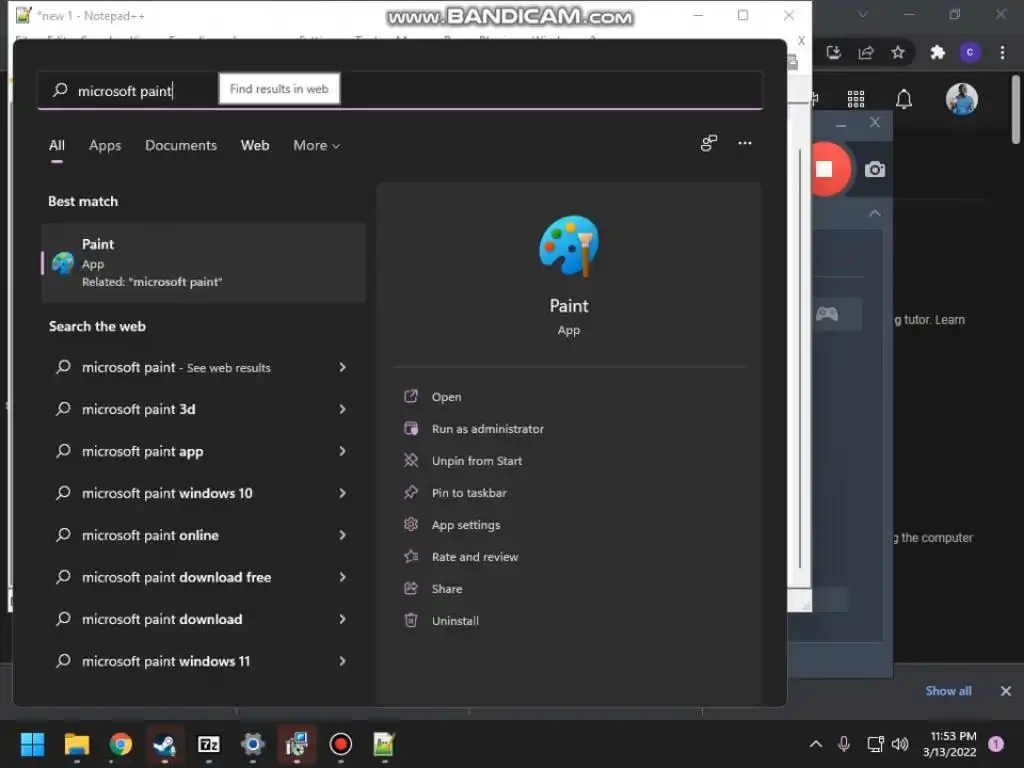The width and height of the screenshot is (1024, 768).
Task: Click the Open action for Paint
Action: pyautogui.click(x=447, y=397)
